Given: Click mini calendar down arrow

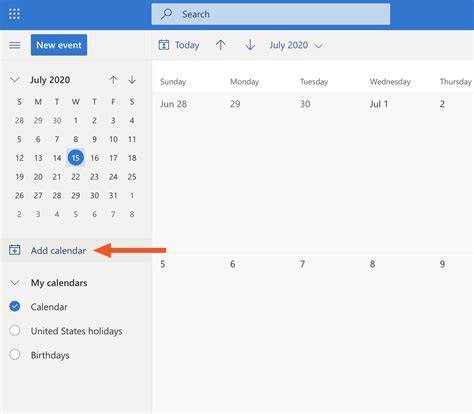Looking at the screenshot, I should coord(132,80).
